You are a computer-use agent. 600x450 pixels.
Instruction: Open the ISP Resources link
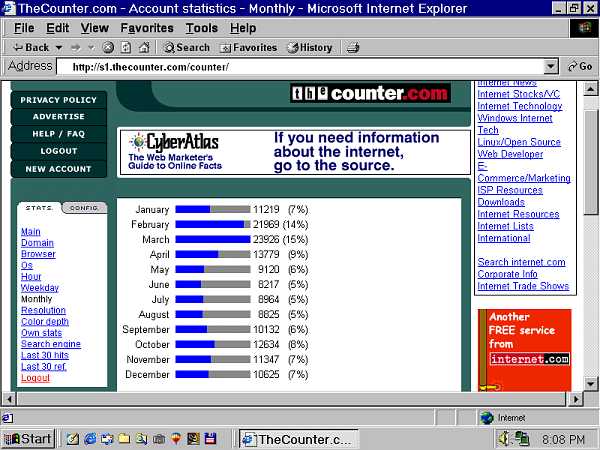tap(510, 190)
